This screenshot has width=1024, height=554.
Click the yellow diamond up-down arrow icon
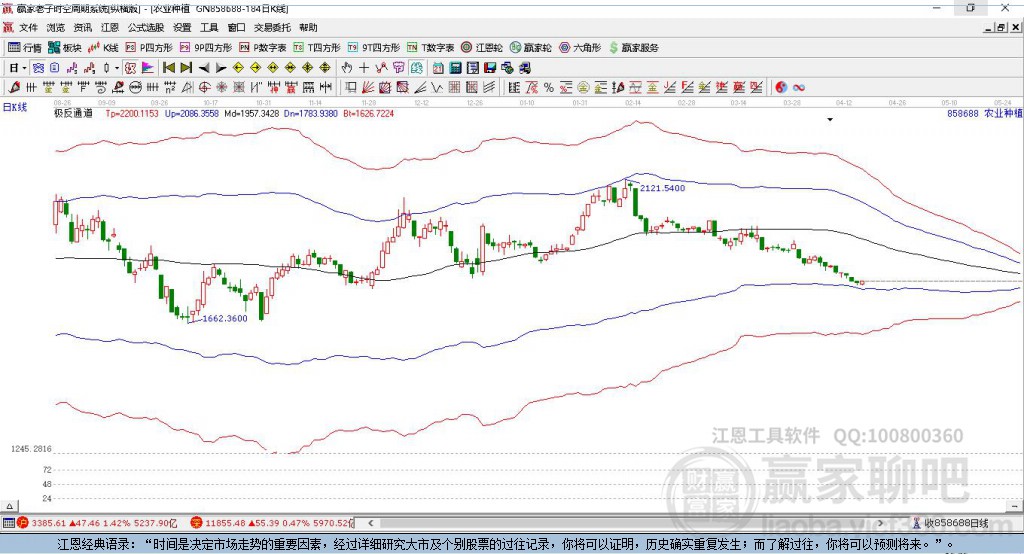point(325,68)
